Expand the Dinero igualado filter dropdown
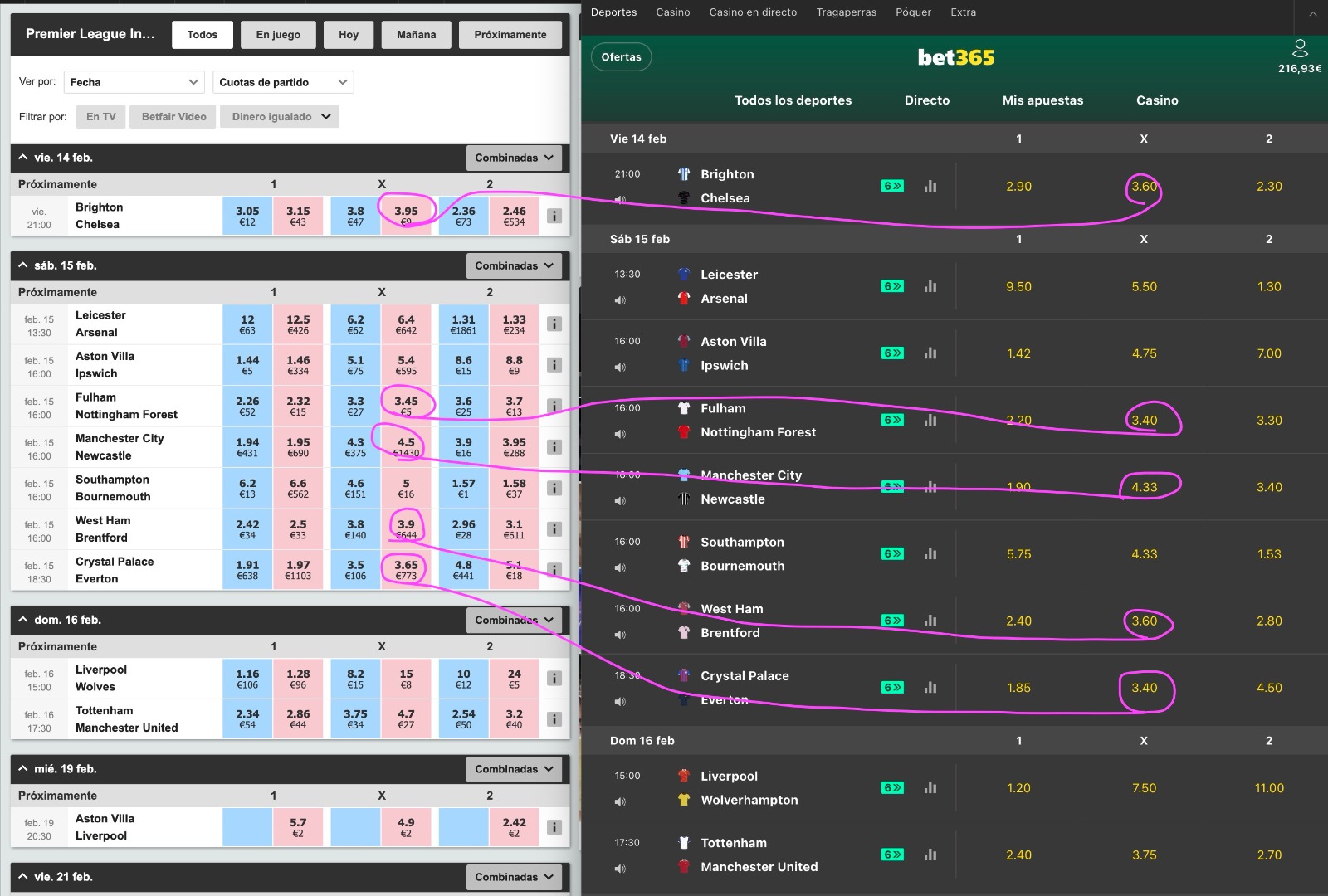This screenshot has width=1328, height=896. [279, 116]
